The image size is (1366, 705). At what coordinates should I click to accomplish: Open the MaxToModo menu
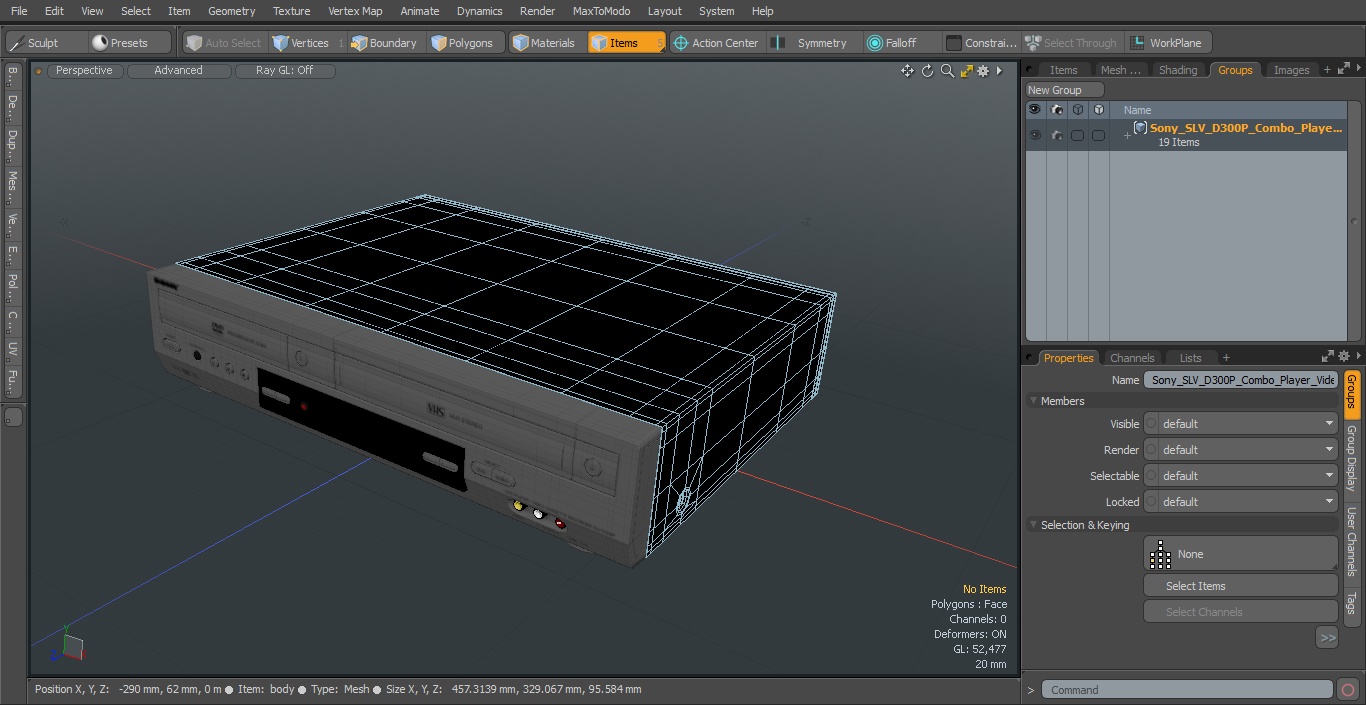(601, 11)
